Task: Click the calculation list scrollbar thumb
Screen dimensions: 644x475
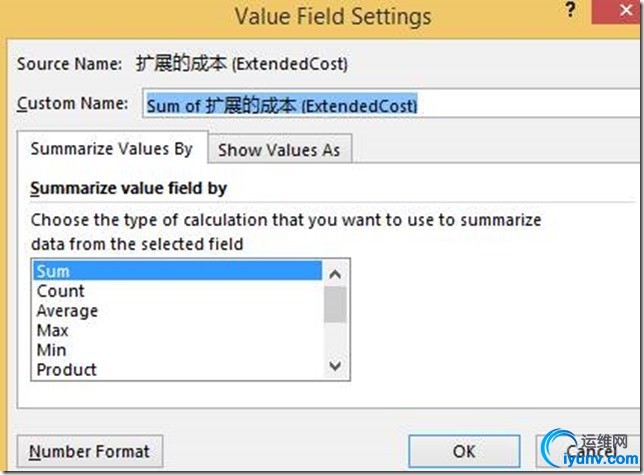Action: (x=335, y=305)
